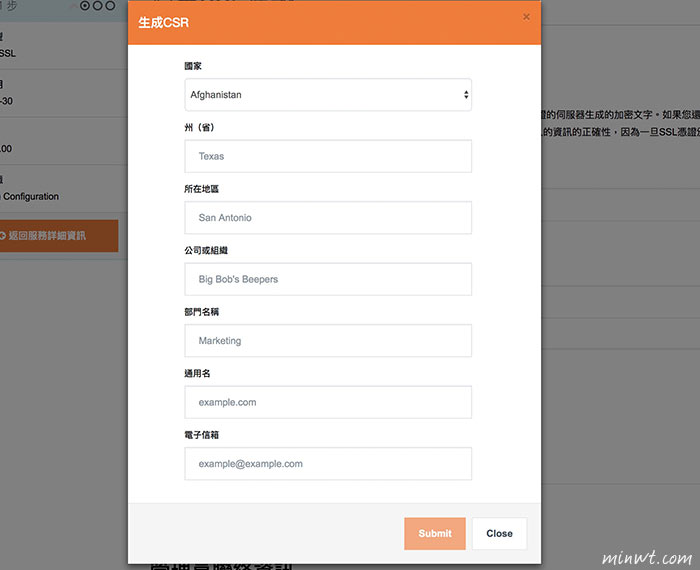Click the arrow icon on the 返回服務詳細資訊 button
Image resolution: width=700 pixels, height=570 pixels.
click(2, 236)
